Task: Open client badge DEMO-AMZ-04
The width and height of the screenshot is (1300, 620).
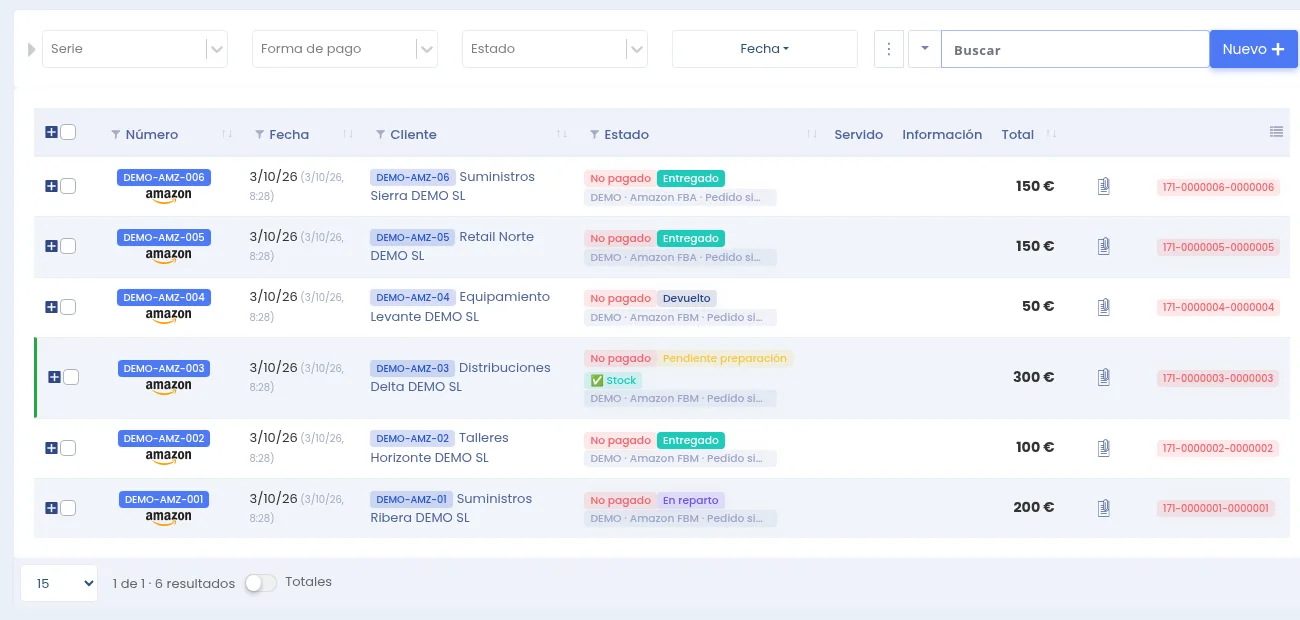Action: pyautogui.click(x=413, y=297)
